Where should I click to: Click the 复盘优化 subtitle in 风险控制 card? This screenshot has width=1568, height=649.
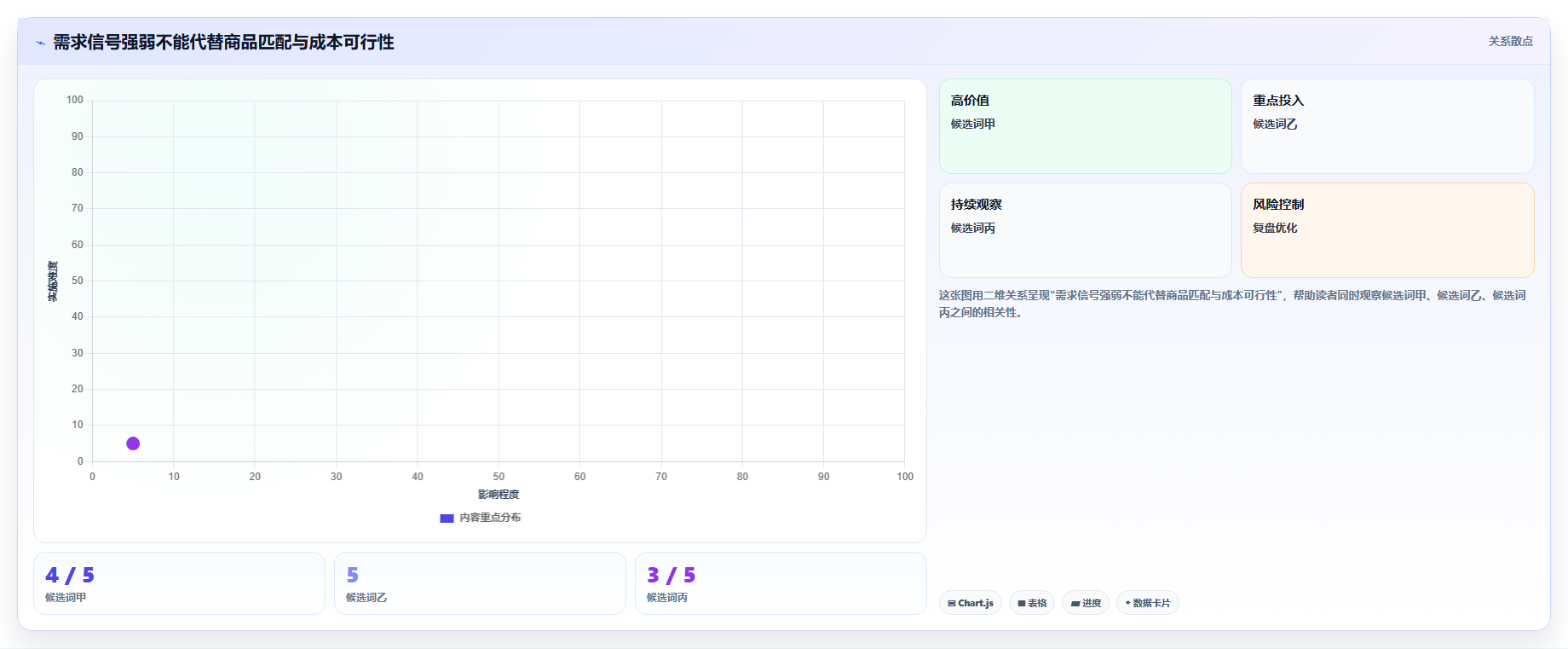pos(1275,228)
